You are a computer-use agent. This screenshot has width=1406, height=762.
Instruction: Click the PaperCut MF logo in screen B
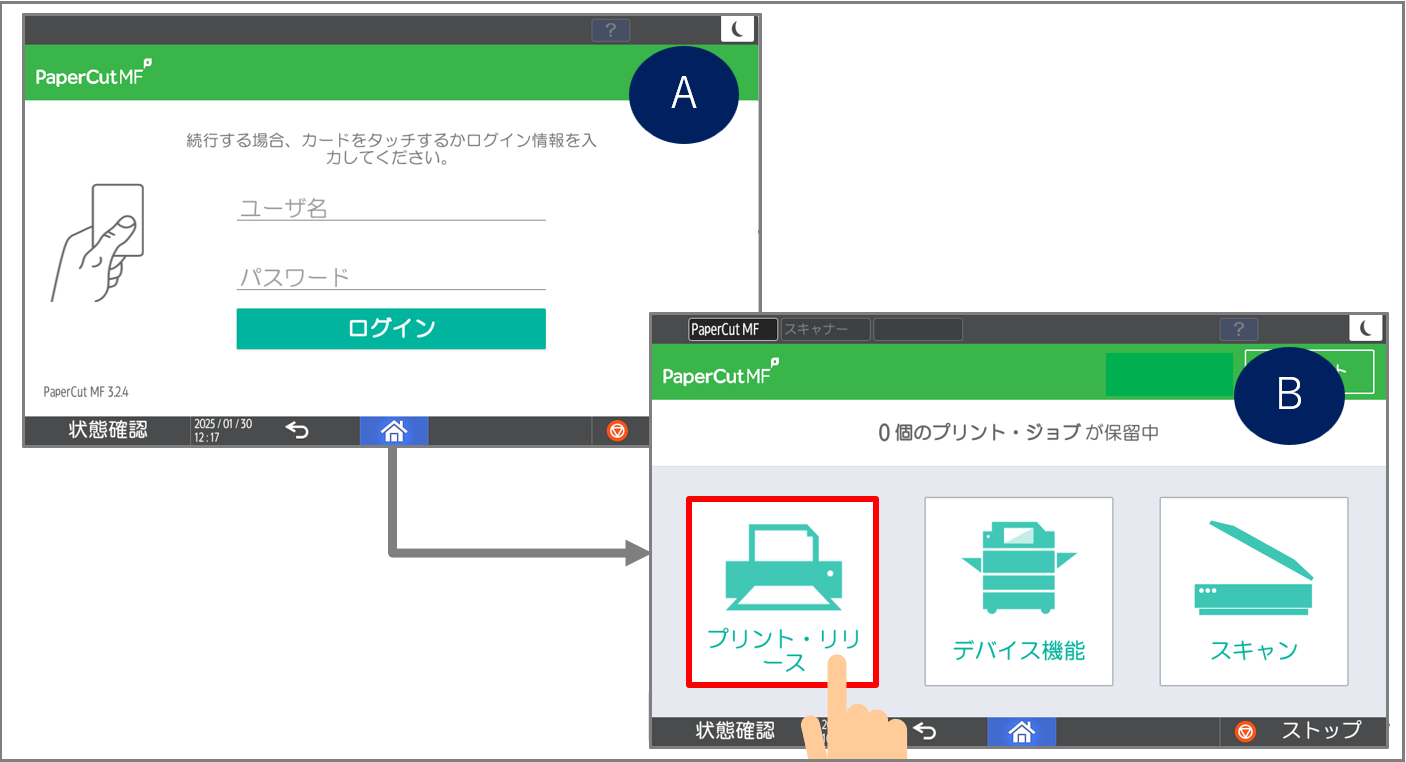[x=721, y=373]
